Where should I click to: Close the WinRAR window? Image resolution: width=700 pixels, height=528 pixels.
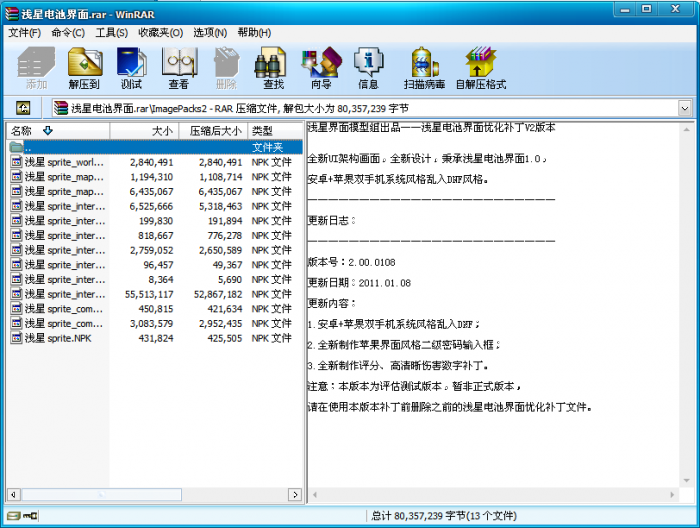tap(676, 9)
